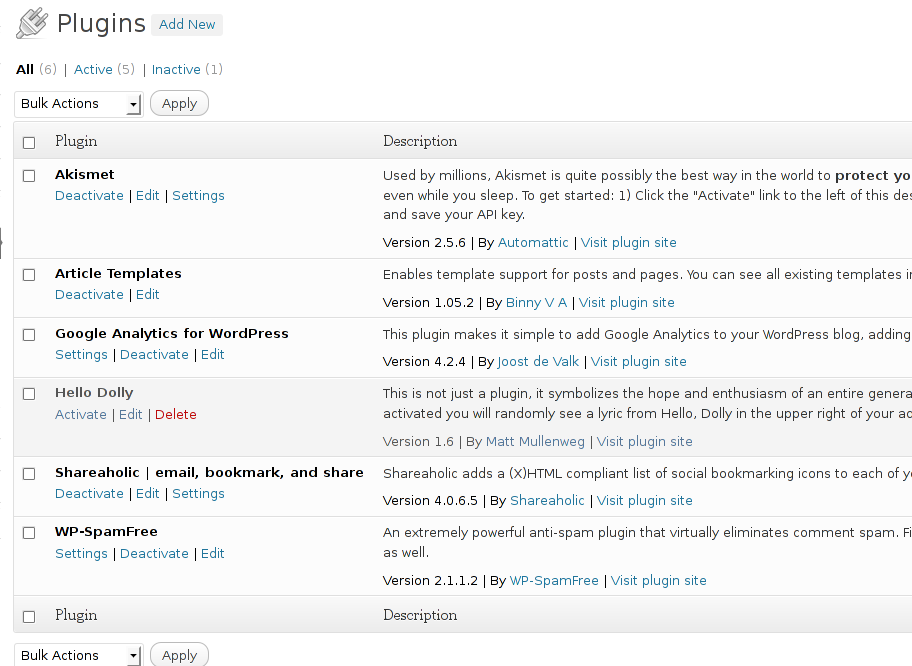Click the Add New plugin button
Image resolution: width=912 pixels, height=666 pixels.
[x=187, y=24]
